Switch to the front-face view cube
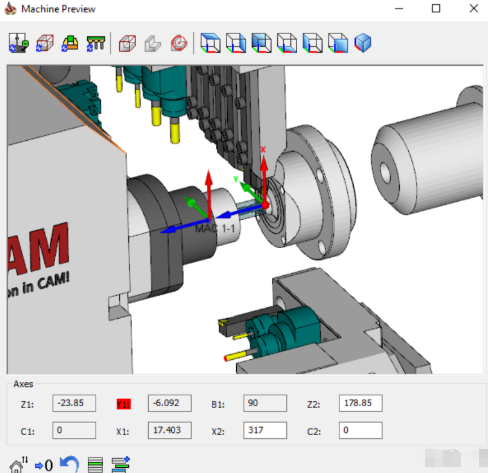488x473 pixels. click(x=338, y=43)
